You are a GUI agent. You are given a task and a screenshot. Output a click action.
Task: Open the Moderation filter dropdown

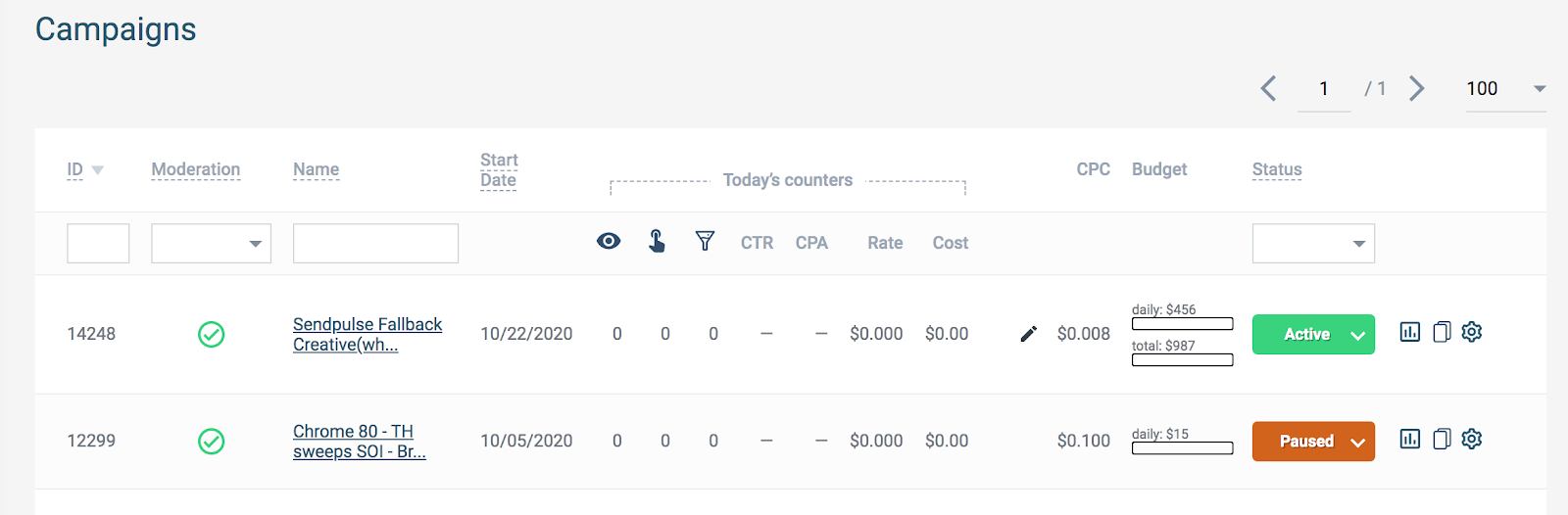coord(211,243)
